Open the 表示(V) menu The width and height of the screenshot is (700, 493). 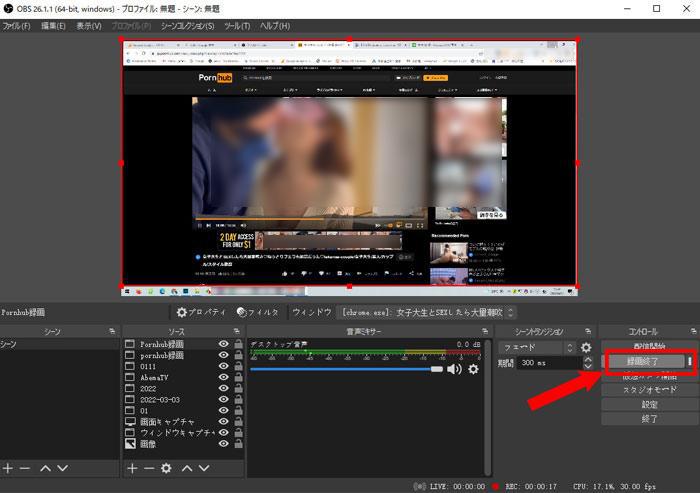pyautogui.click(x=89, y=26)
